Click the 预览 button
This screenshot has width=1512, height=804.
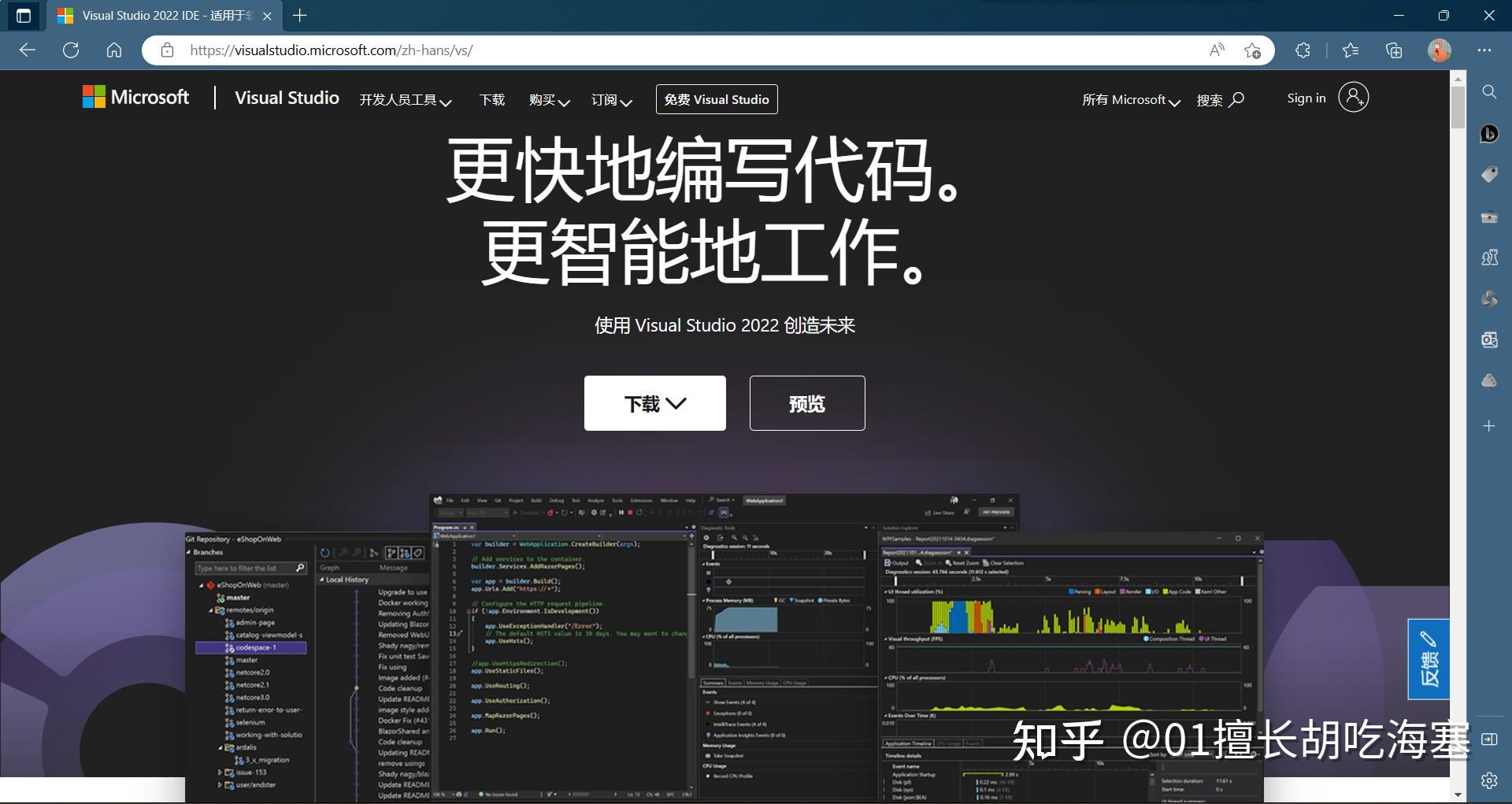pos(806,402)
